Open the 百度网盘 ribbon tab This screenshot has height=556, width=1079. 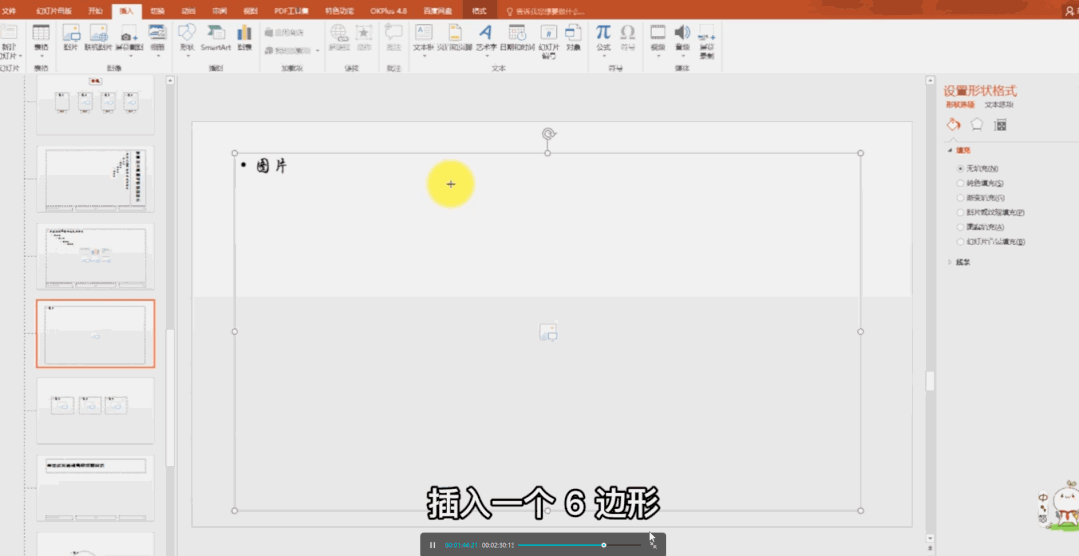pos(438,11)
